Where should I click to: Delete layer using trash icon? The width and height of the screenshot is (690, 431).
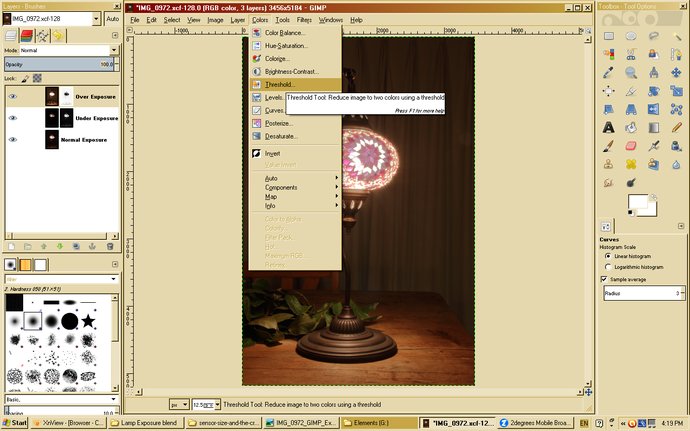click(x=110, y=247)
